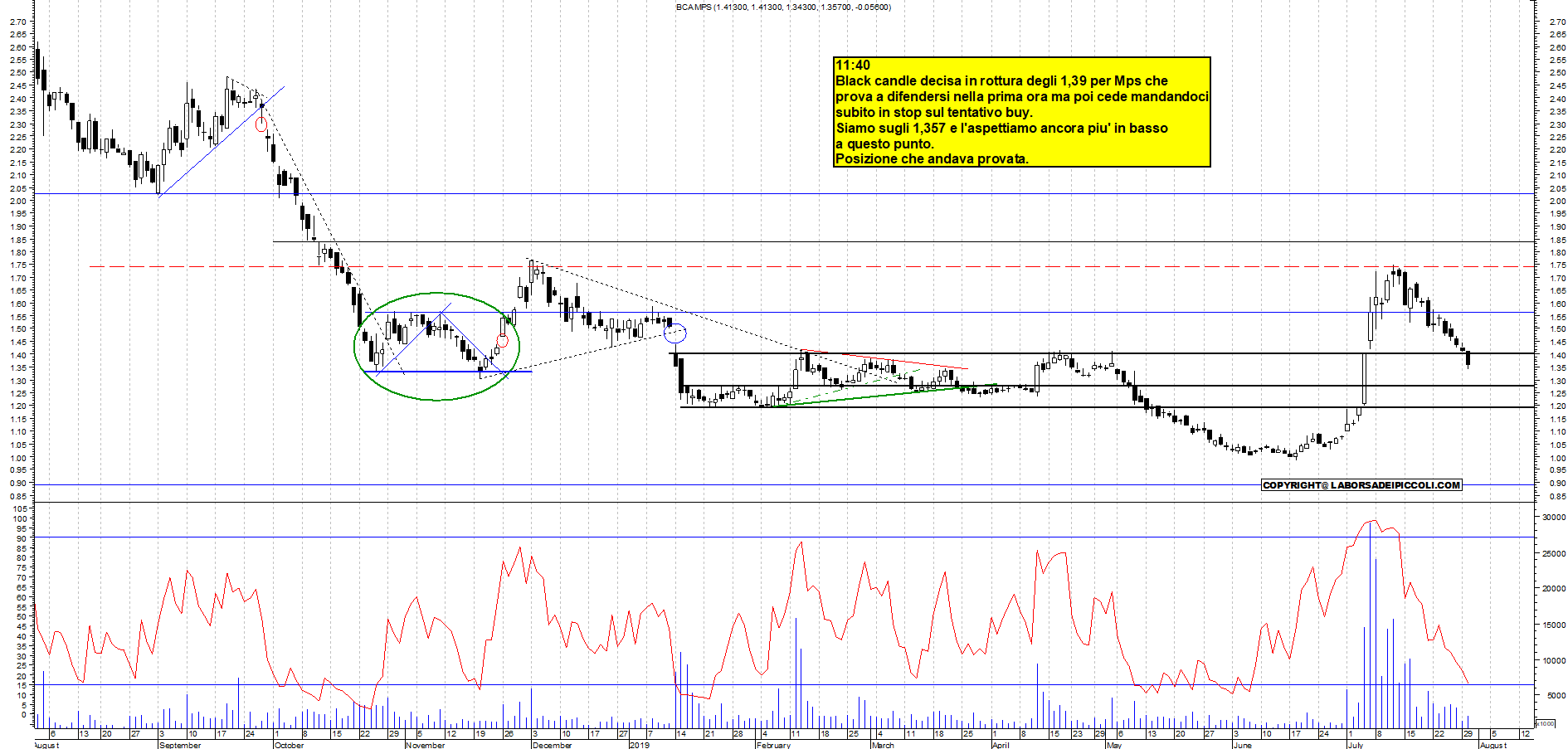Click the February month label on time axis
Image resolution: width=1568 pixels, height=749 pixels.
(x=774, y=745)
